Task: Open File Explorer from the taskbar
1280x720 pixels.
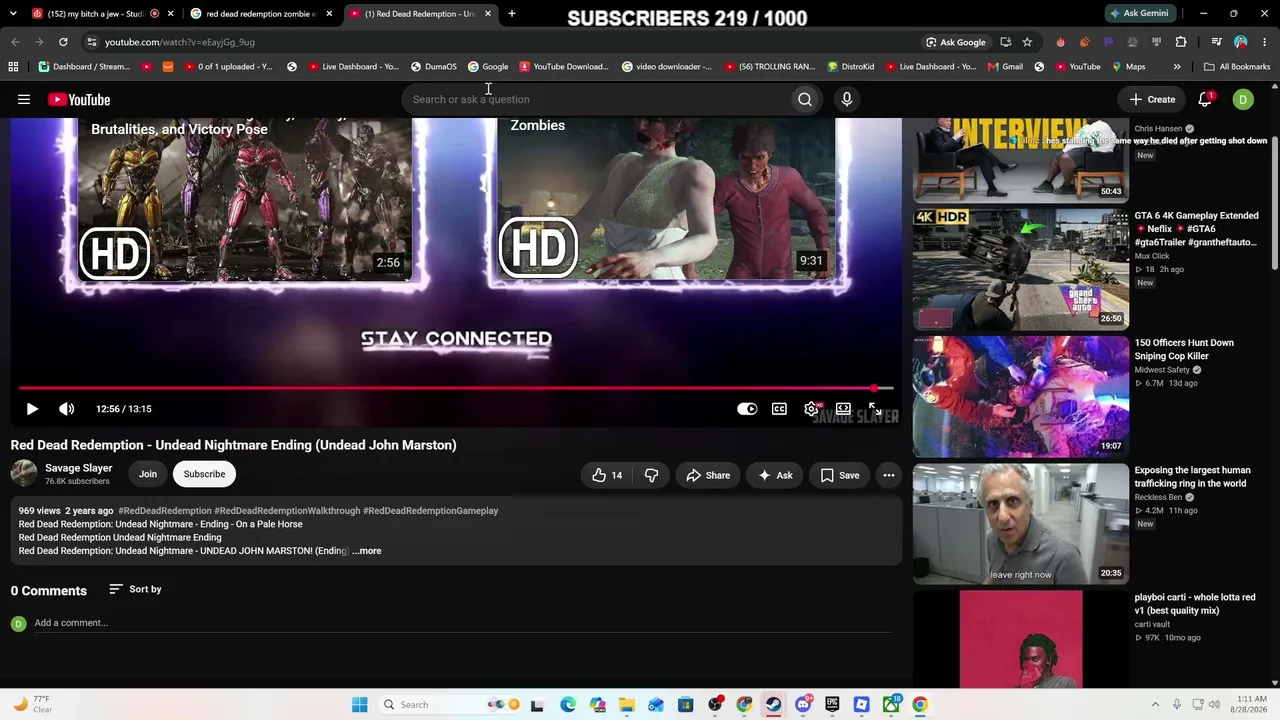Action: point(627,705)
